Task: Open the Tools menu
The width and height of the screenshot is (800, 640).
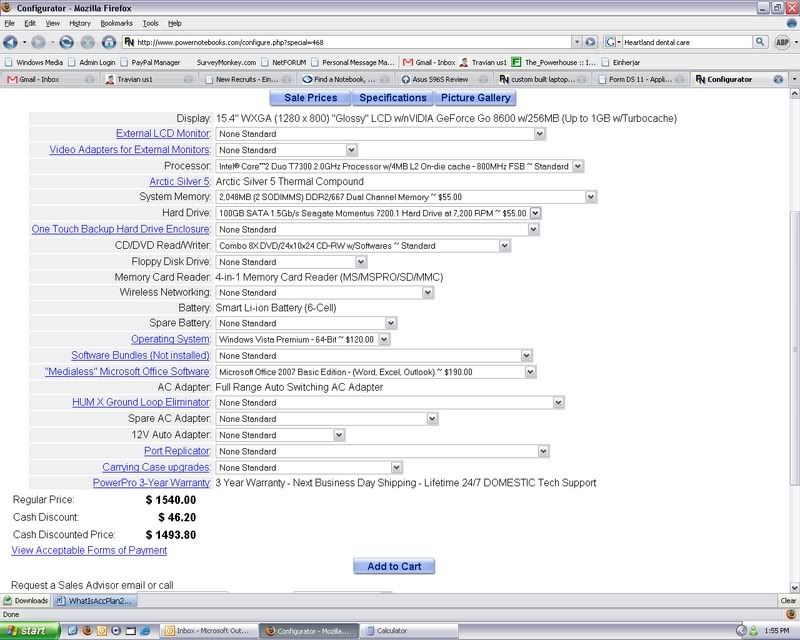Action: click(151, 23)
